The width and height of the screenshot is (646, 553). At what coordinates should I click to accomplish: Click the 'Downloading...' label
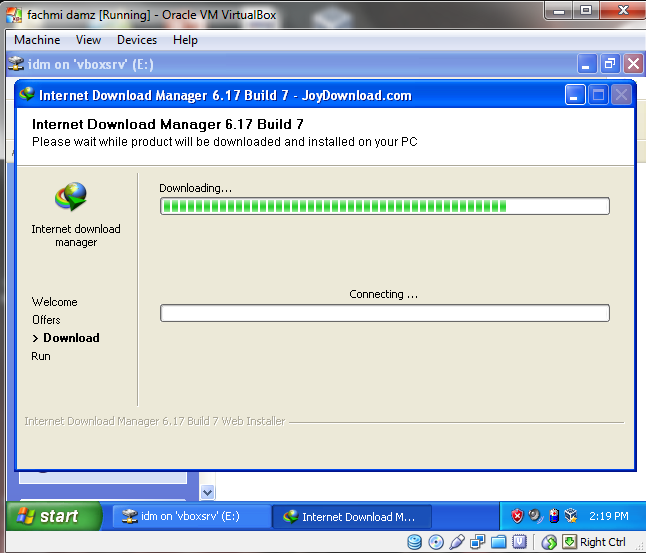(196, 188)
